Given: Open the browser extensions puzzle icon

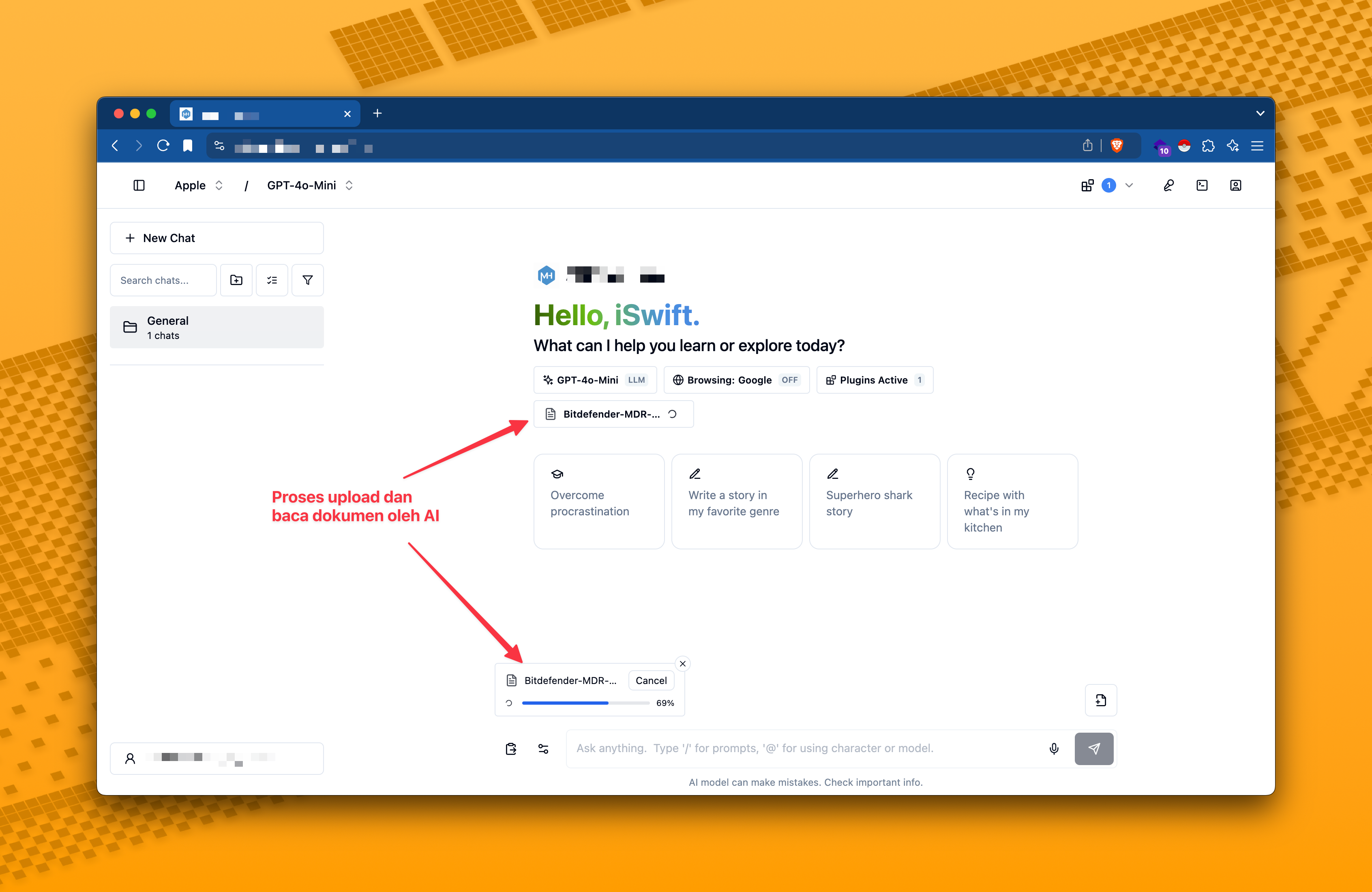Looking at the screenshot, I should [x=1208, y=145].
